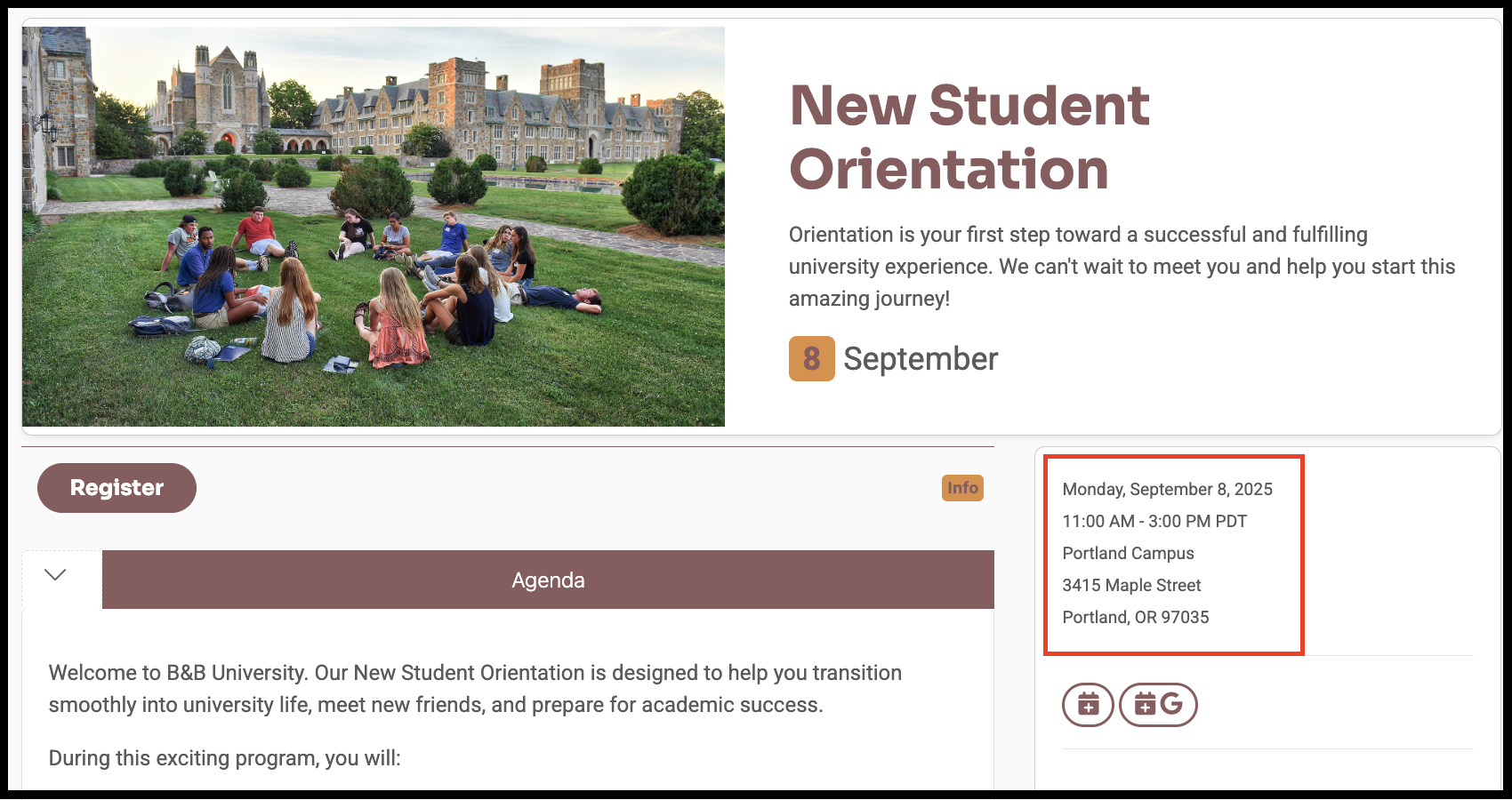Image resolution: width=1512 pixels, height=800 pixels.
Task: Click the Welcome to B&B University paragraph
Action: [x=475, y=689]
